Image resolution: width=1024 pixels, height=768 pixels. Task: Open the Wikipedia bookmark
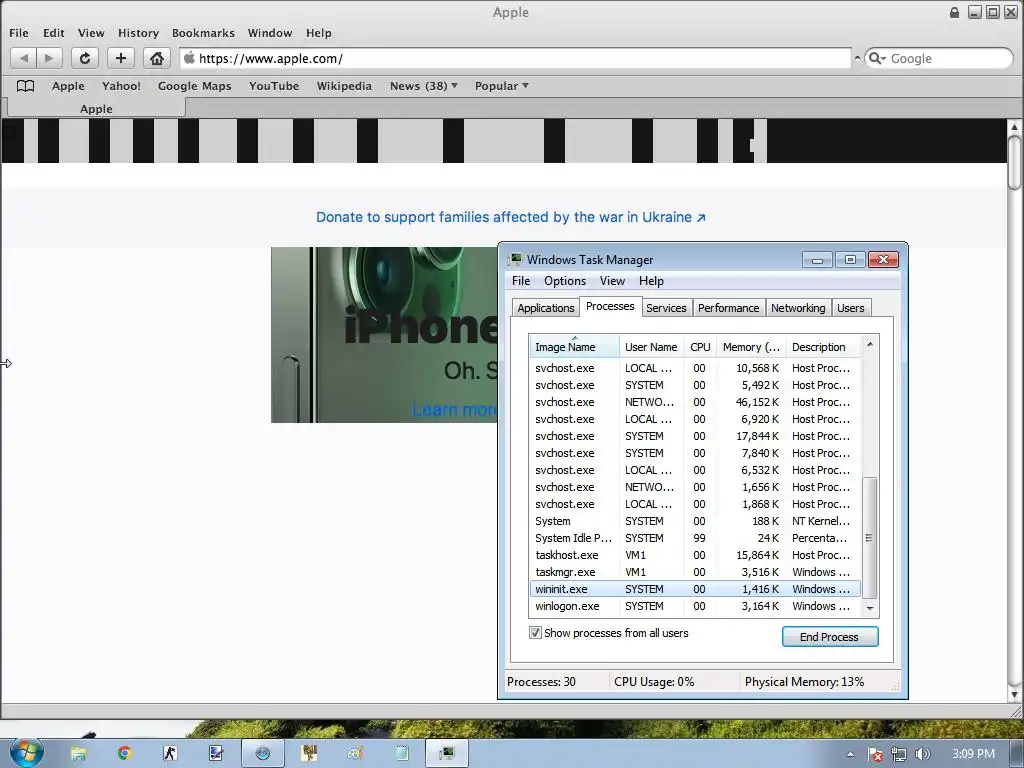pyautogui.click(x=344, y=86)
